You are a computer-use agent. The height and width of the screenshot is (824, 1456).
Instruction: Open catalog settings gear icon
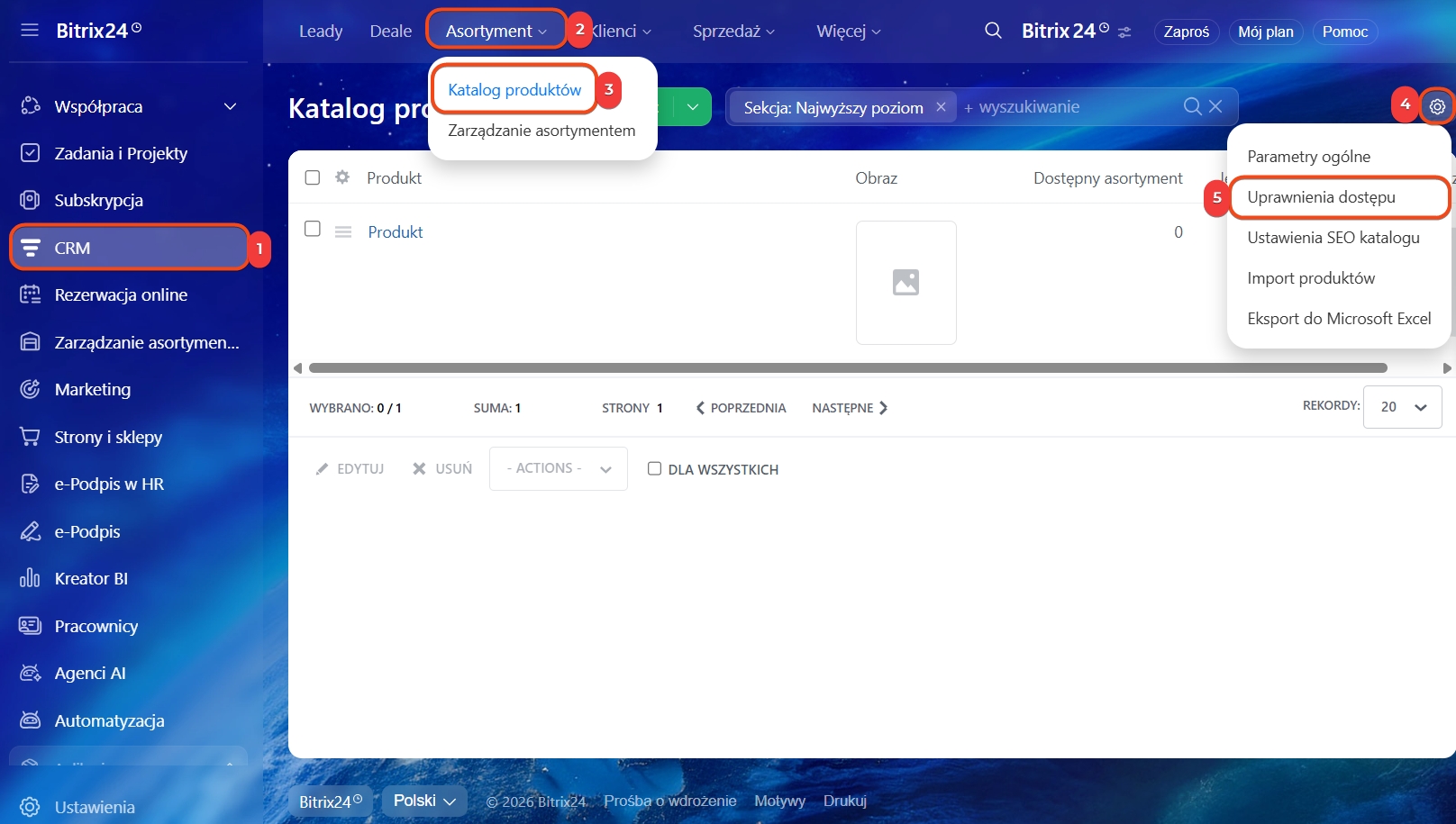1437,106
